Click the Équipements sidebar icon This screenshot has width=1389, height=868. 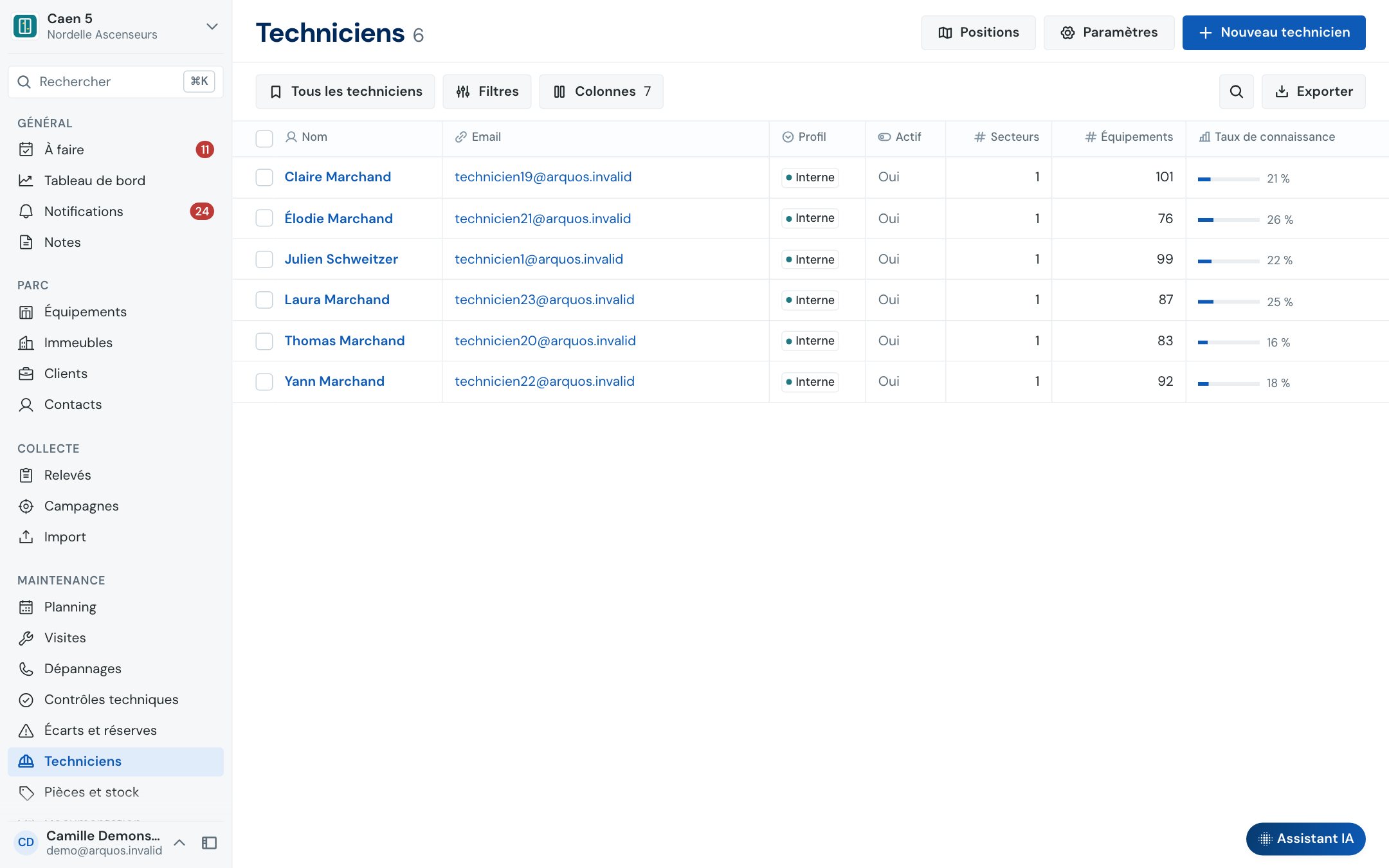26,312
